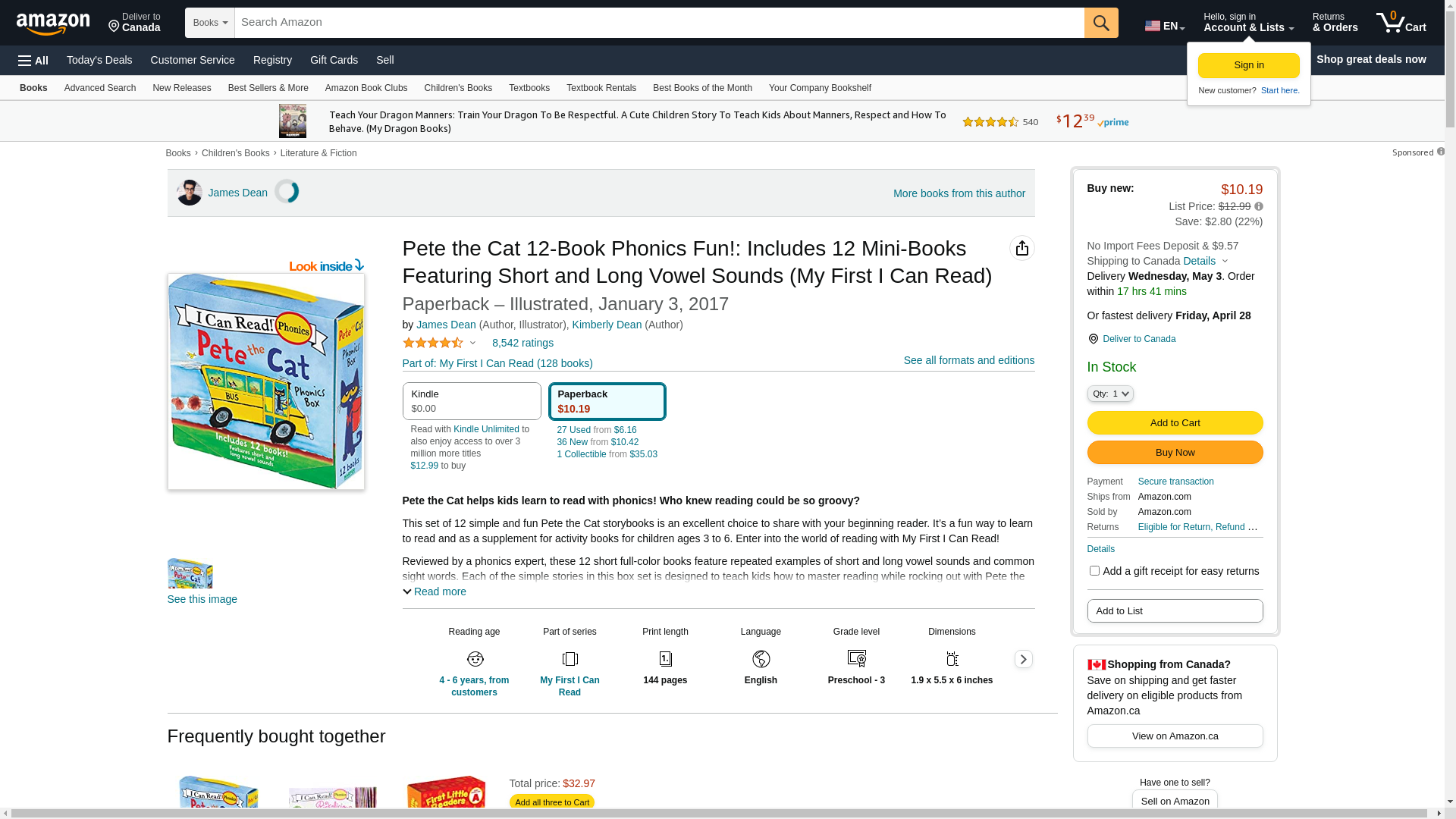Click the search magnifier button
The height and width of the screenshot is (819, 1456).
[x=1100, y=23]
